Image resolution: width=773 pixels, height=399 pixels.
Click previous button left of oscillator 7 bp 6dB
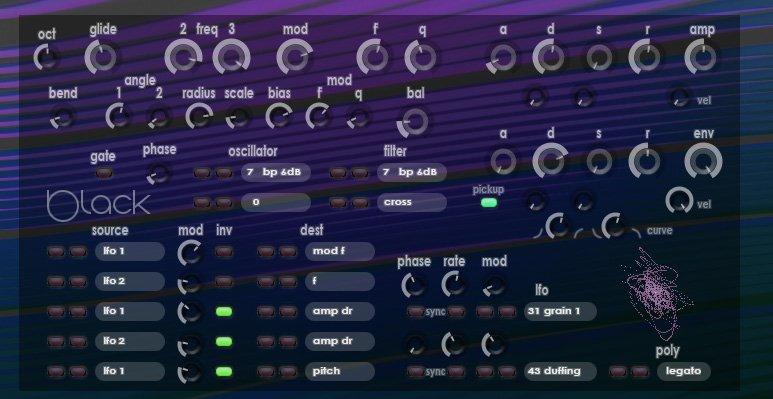[202, 173]
